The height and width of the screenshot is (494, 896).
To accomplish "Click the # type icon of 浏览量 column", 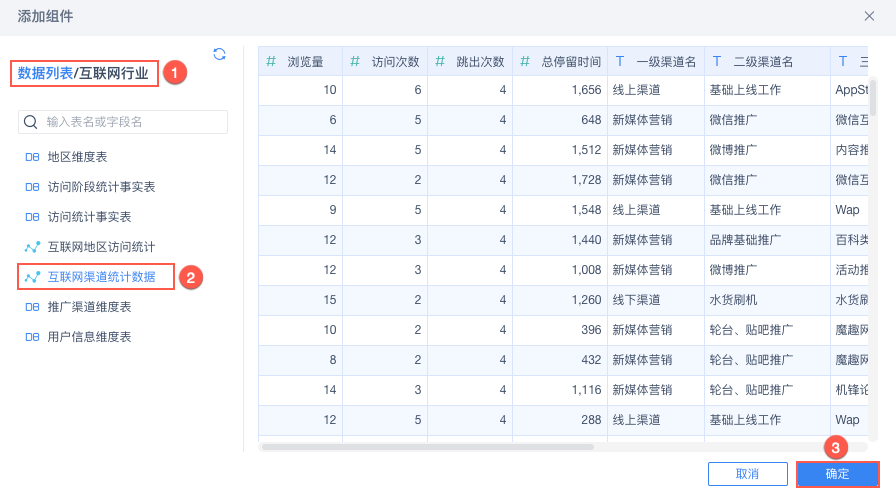I will tap(271, 62).
